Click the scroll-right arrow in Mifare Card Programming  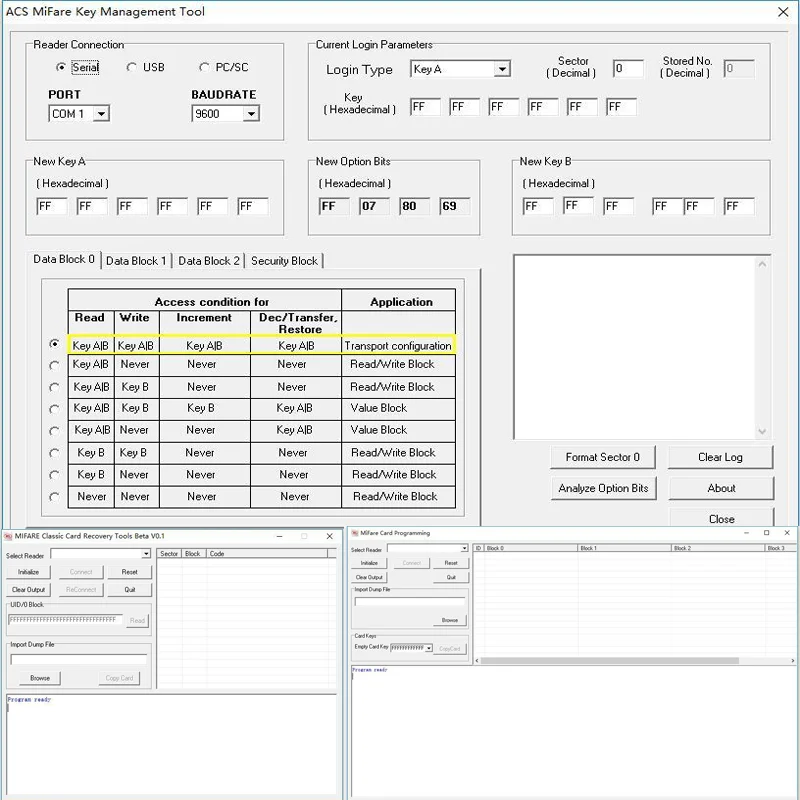coord(793,661)
